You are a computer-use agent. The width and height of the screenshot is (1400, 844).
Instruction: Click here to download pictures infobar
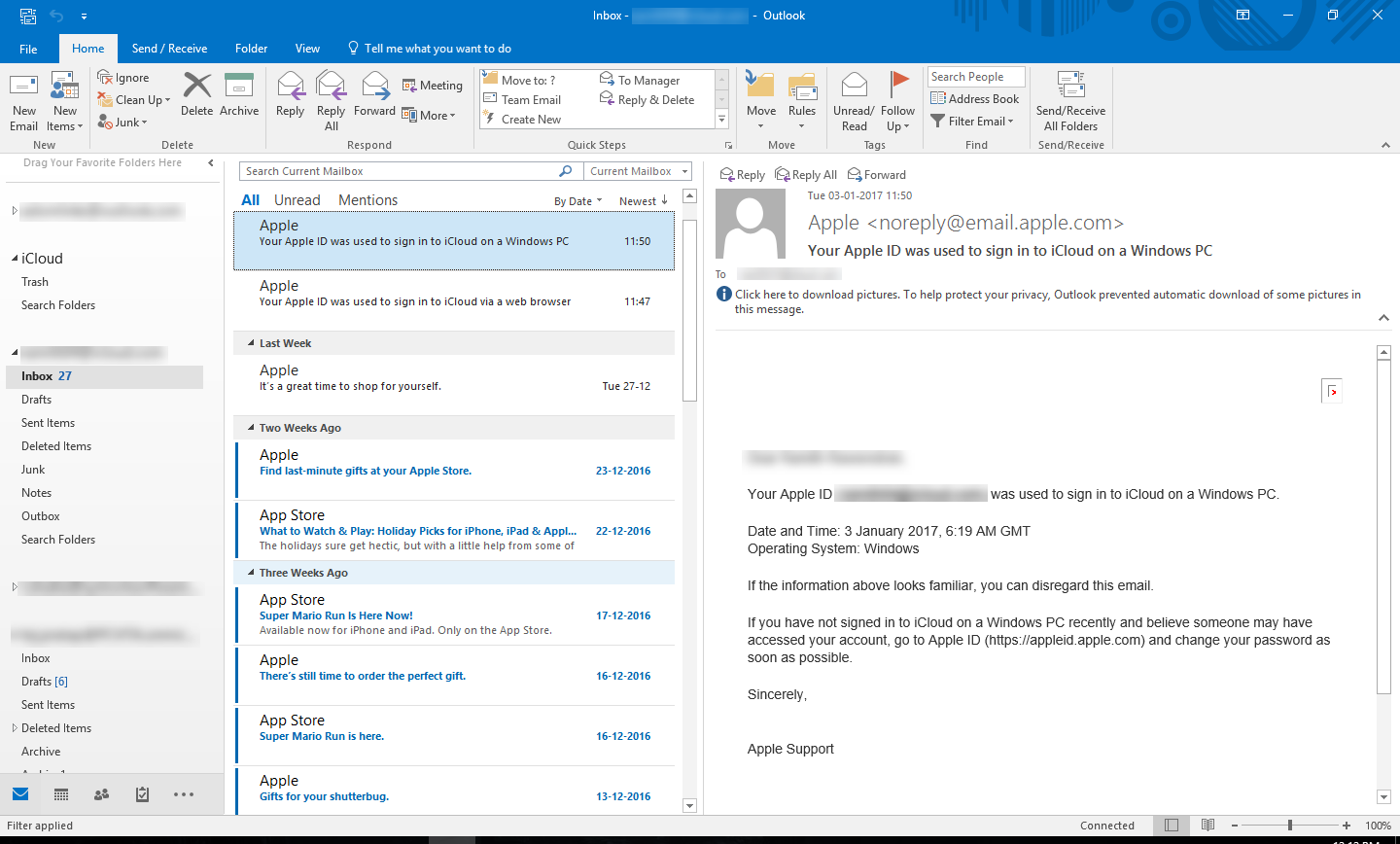[x=1048, y=301]
